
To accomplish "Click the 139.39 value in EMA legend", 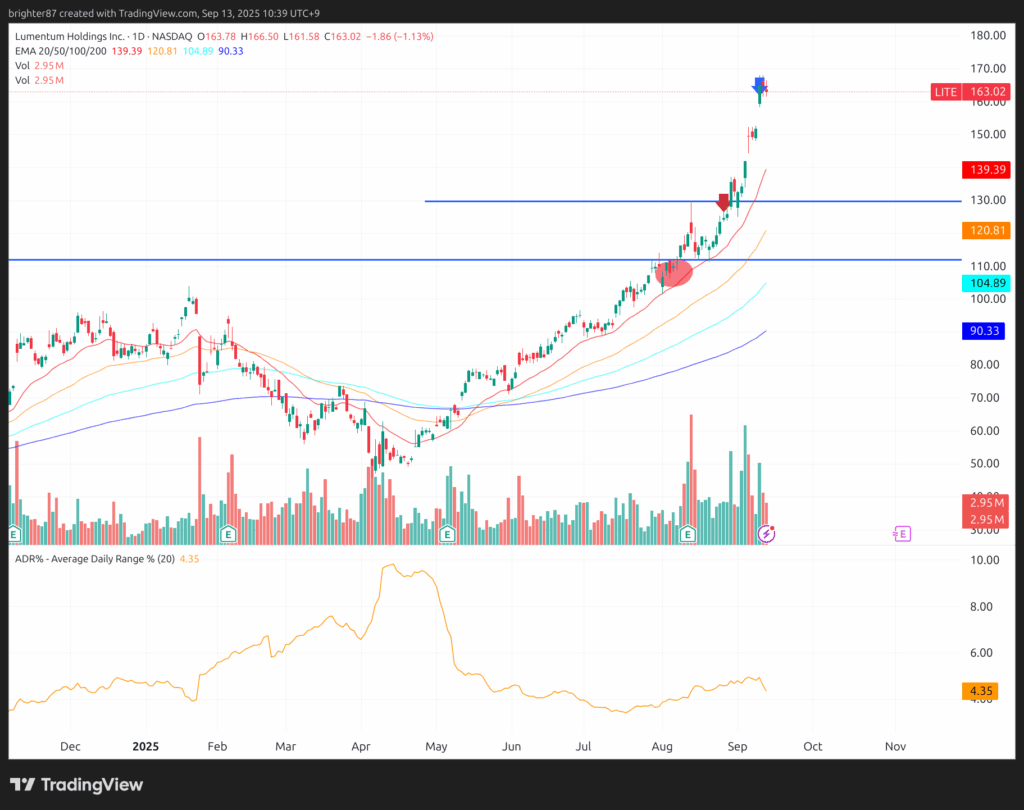I will click(x=127, y=51).
